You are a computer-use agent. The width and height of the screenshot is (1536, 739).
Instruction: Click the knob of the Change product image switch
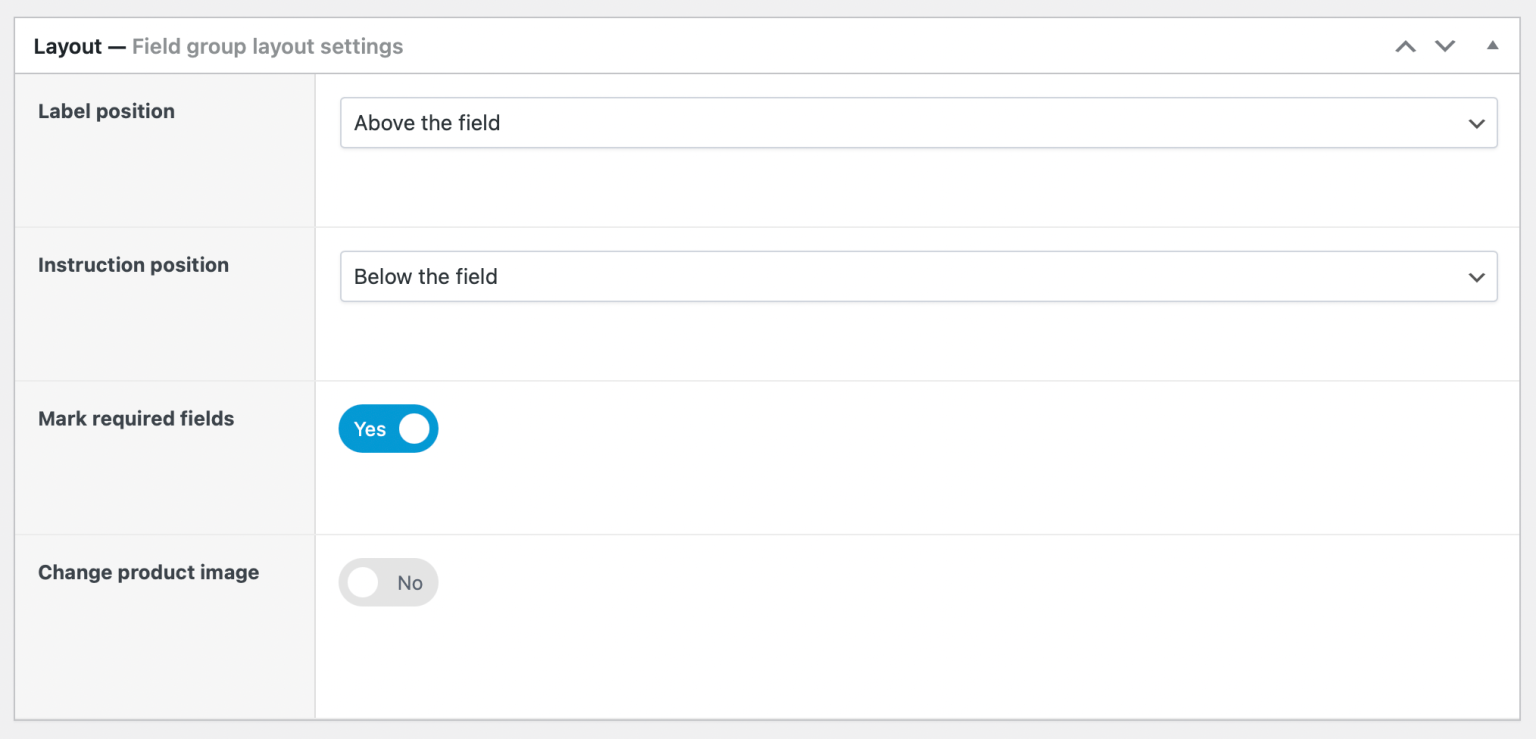(363, 582)
